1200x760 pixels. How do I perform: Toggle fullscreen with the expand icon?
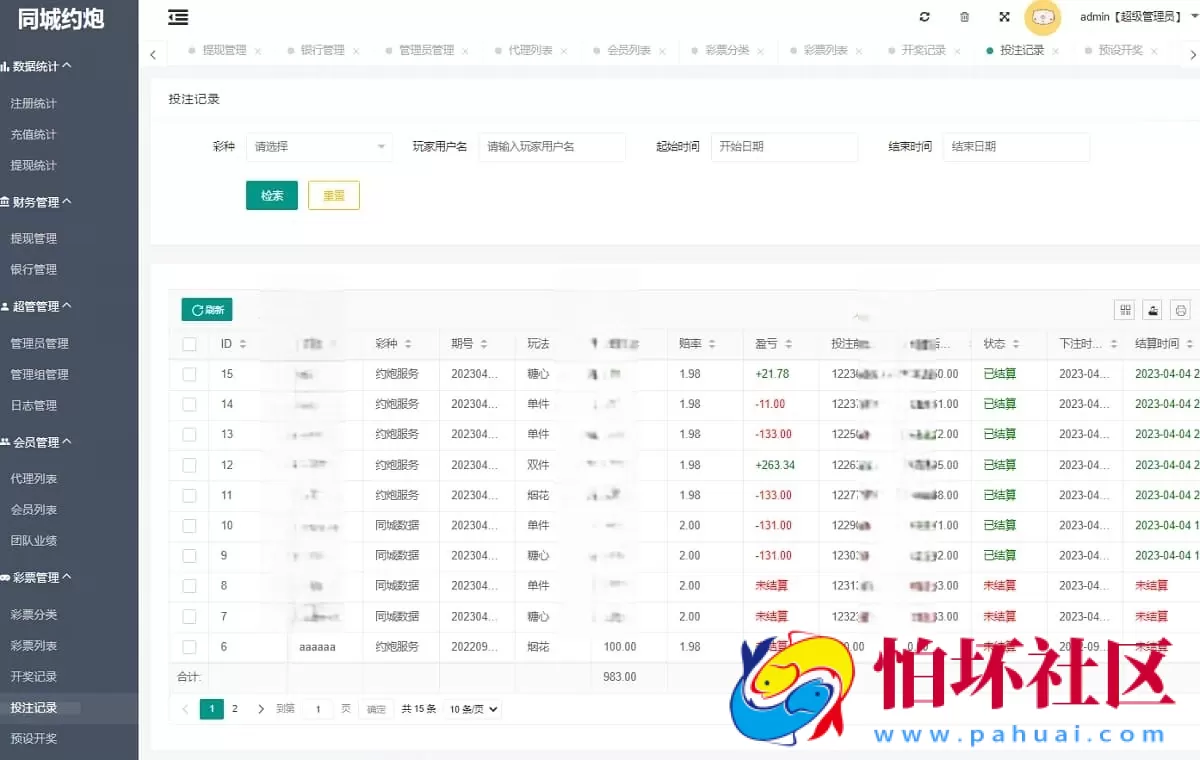click(1003, 17)
